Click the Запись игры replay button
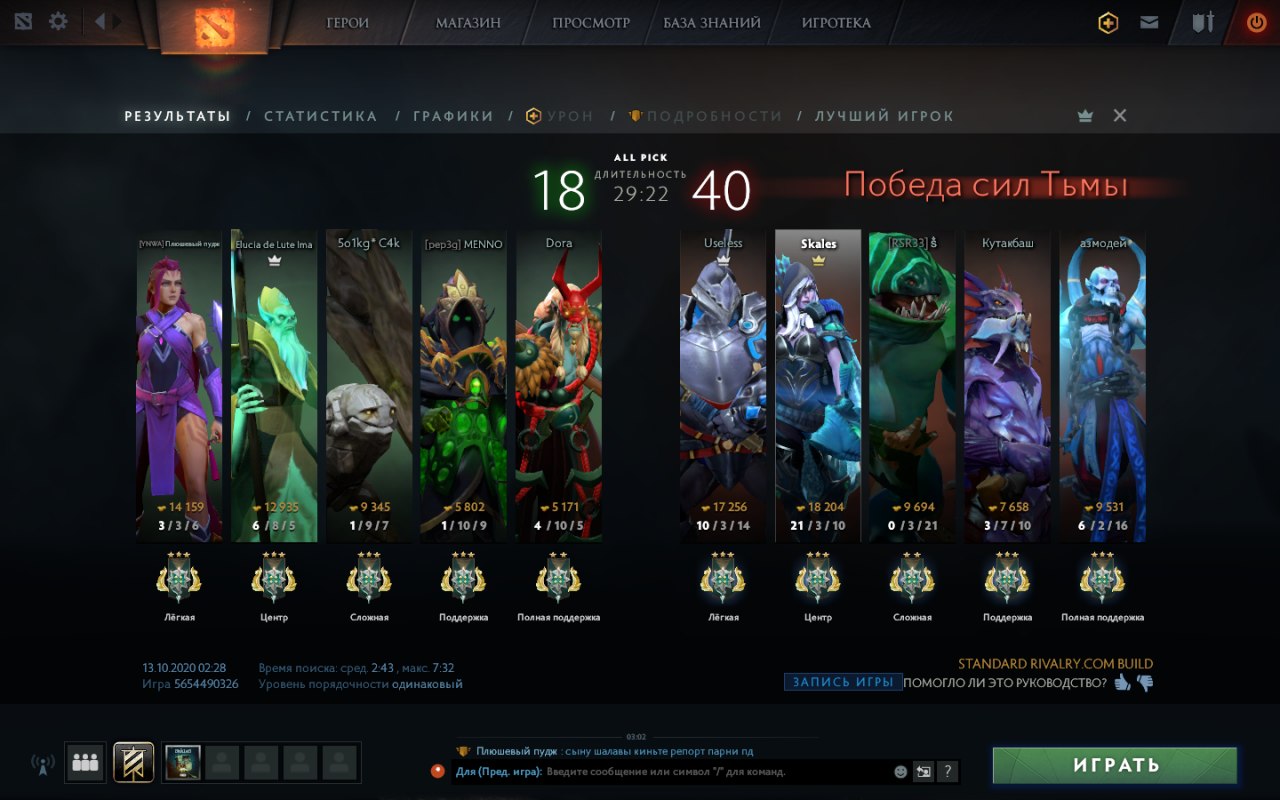Viewport: 1280px width, 800px height. [x=843, y=682]
